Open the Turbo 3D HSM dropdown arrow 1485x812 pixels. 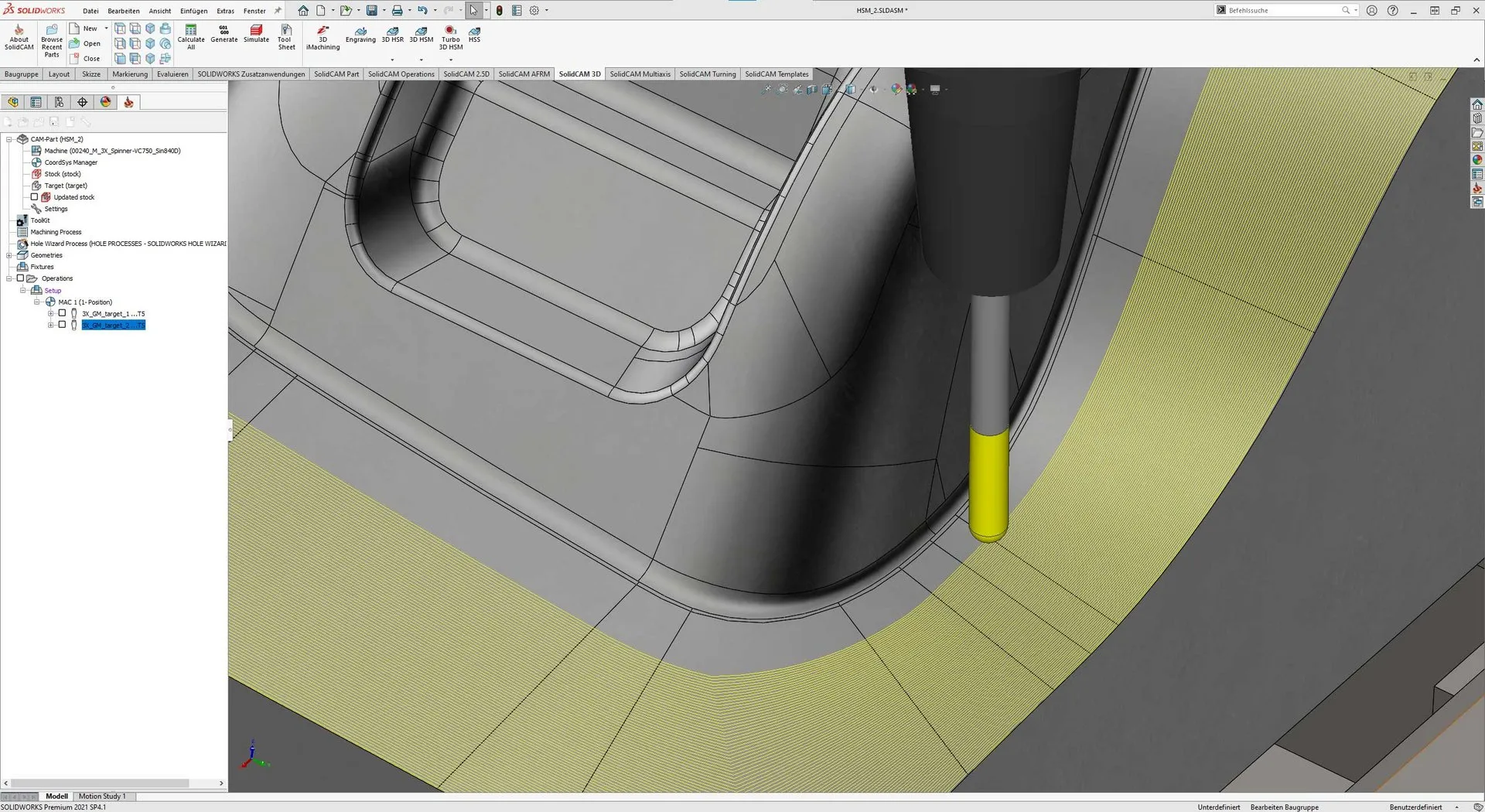[451, 60]
